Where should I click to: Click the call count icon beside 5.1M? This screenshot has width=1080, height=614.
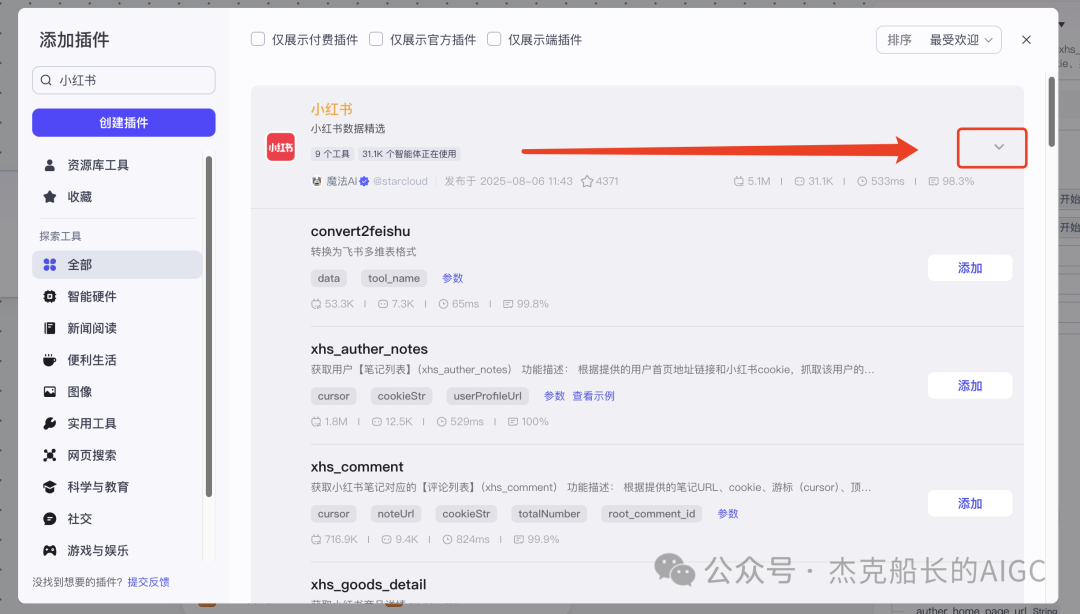pyautogui.click(x=738, y=181)
